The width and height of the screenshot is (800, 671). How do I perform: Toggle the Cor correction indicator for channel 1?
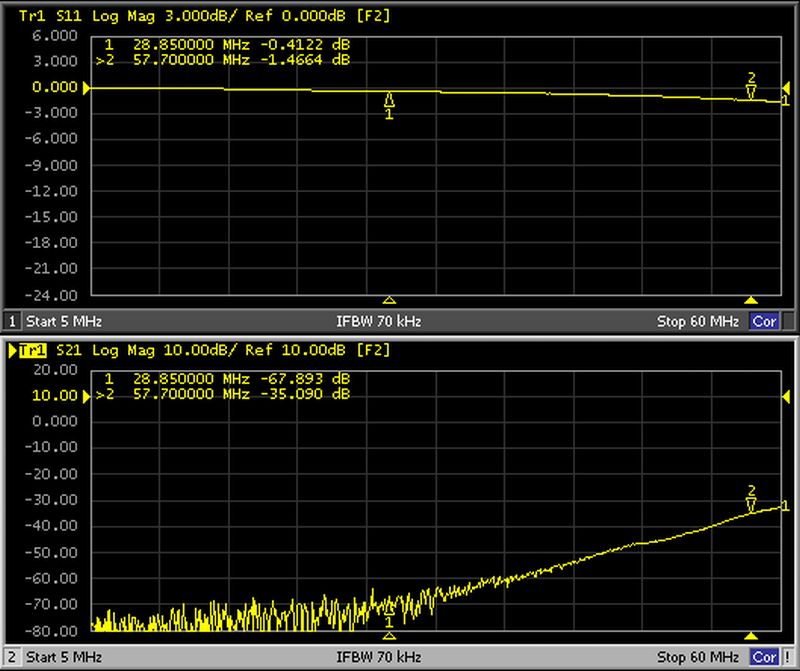(x=764, y=321)
